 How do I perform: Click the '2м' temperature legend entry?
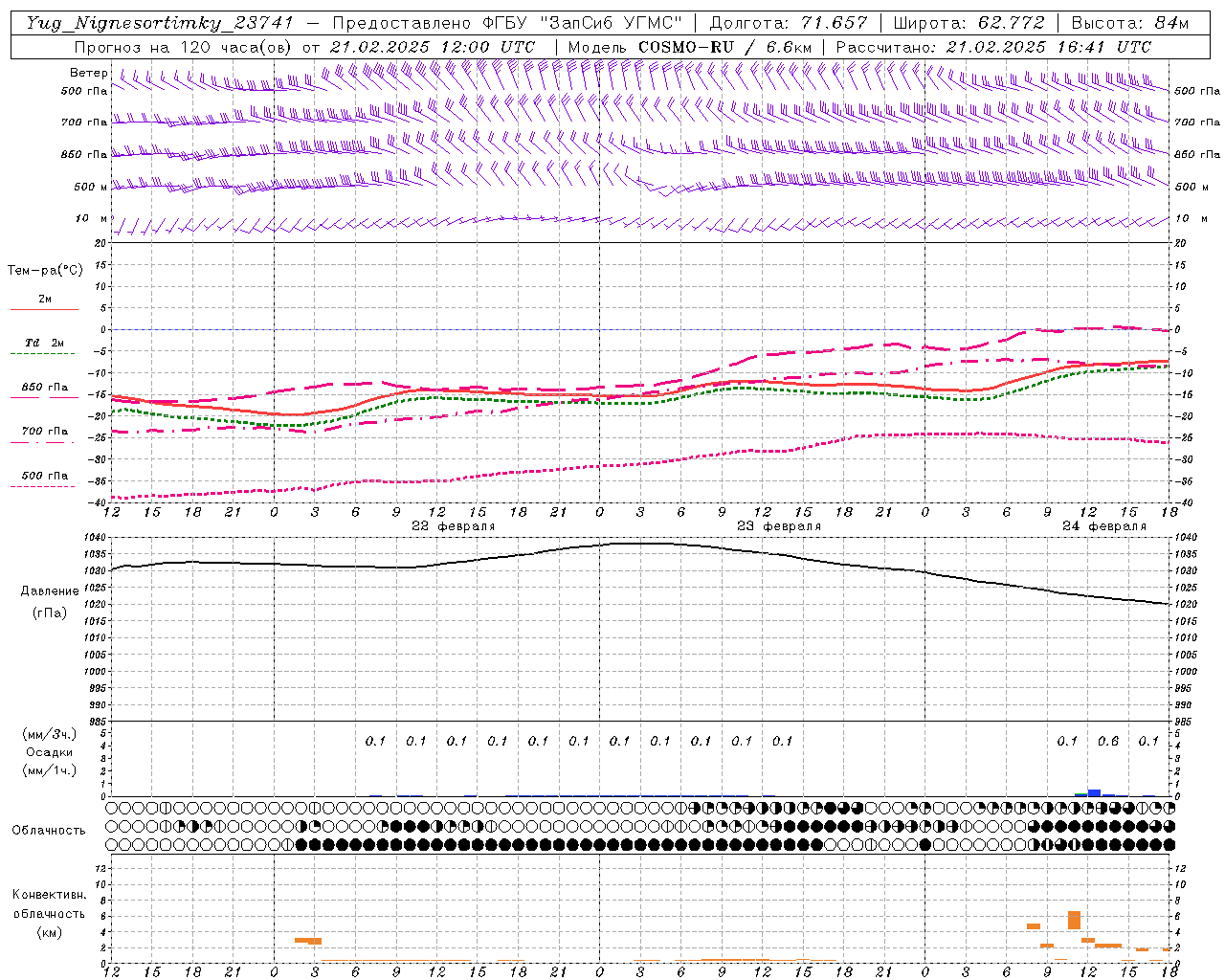coord(45,300)
